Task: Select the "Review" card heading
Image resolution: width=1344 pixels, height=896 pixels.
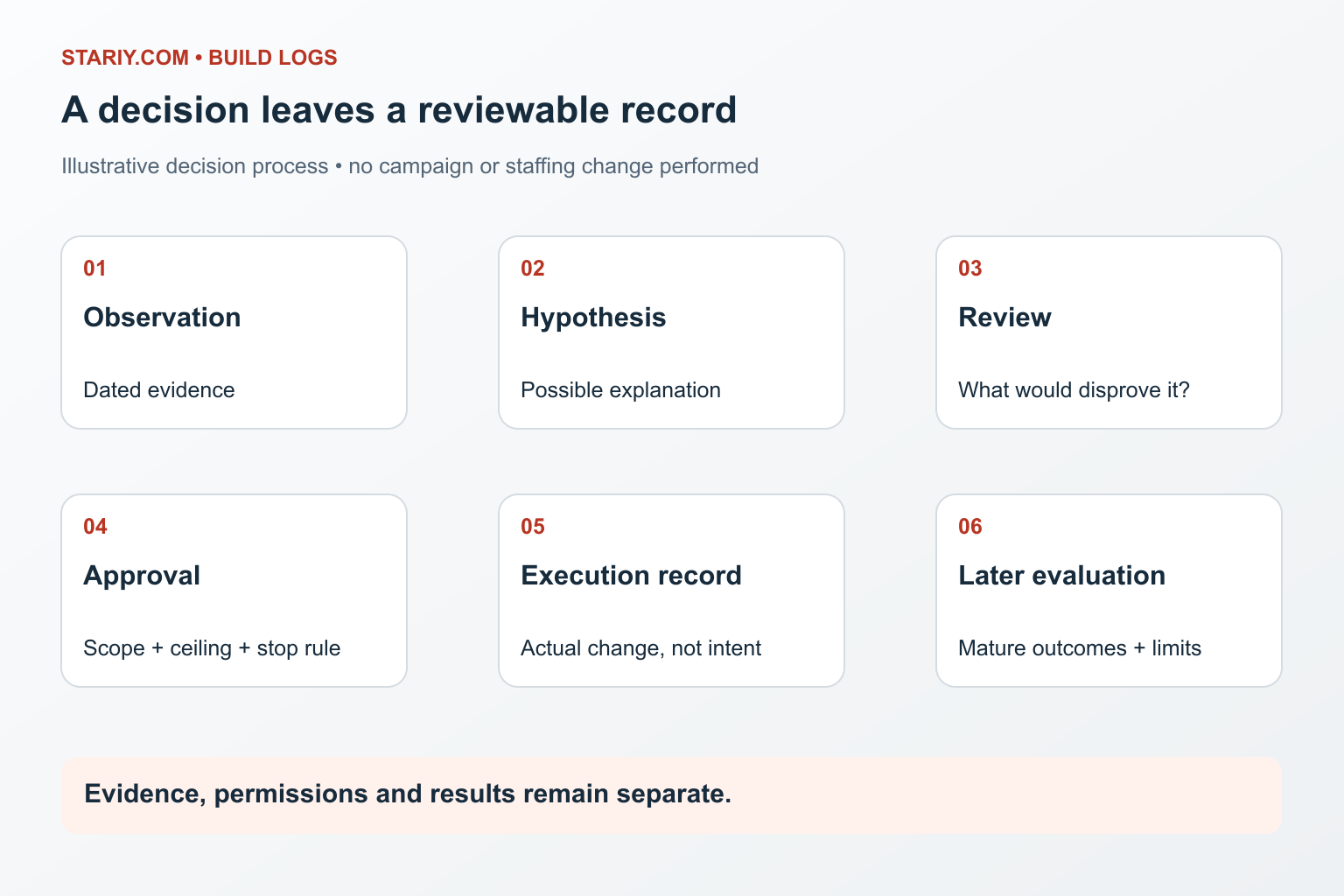Action: [1004, 318]
